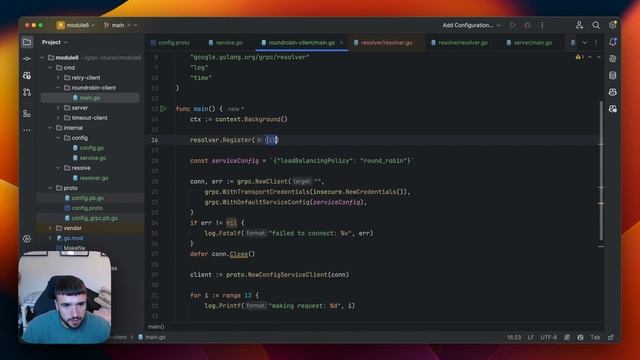The image size is (640, 360).
Task: Open resolver.go in the project tree
Action: click(94, 178)
